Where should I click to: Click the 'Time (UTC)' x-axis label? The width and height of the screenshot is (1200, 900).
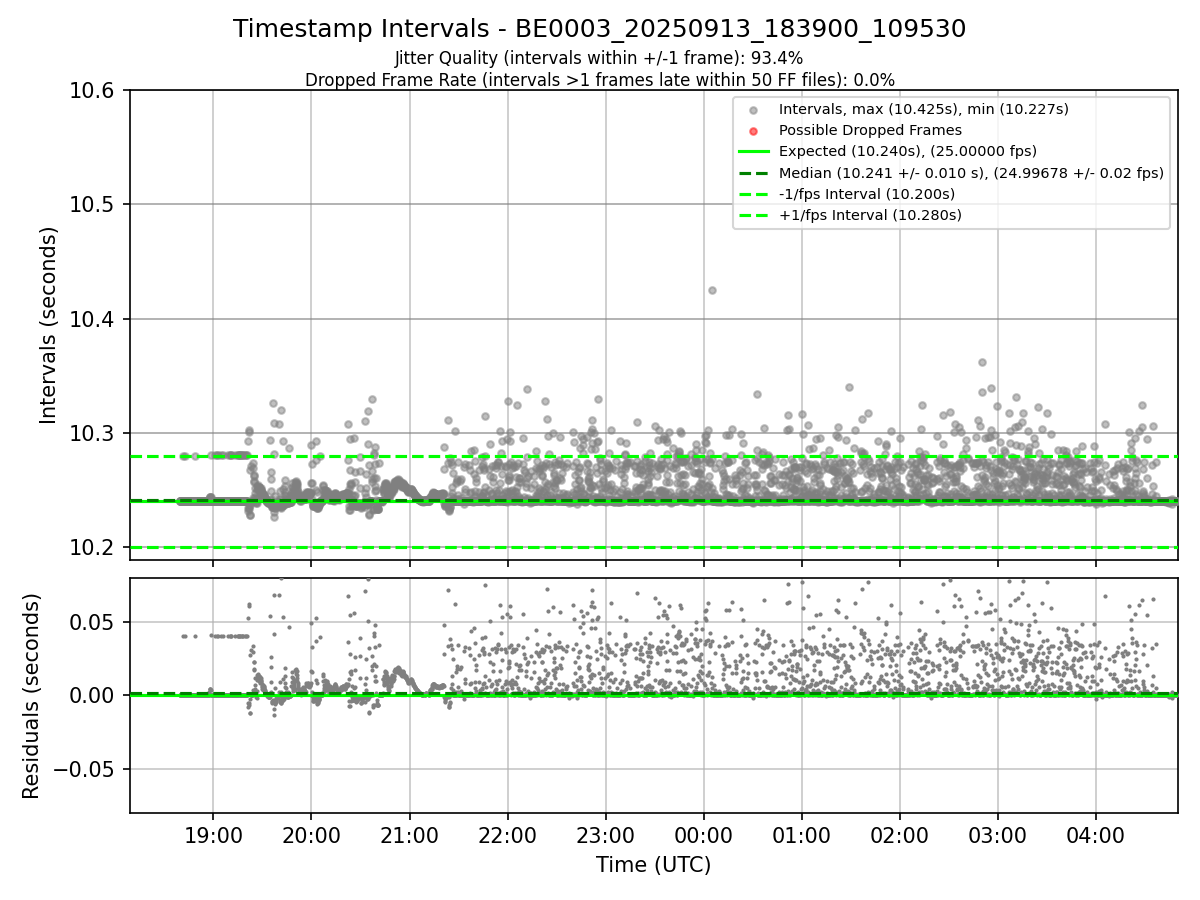pyautogui.click(x=653, y=865)
